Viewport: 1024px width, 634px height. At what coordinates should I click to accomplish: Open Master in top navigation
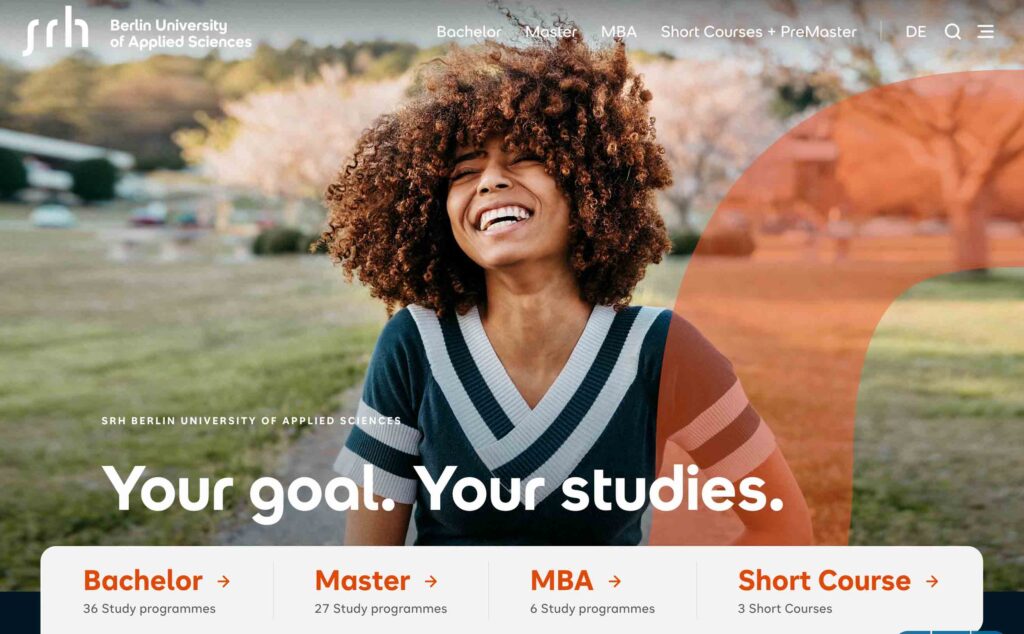click(551, 31)
